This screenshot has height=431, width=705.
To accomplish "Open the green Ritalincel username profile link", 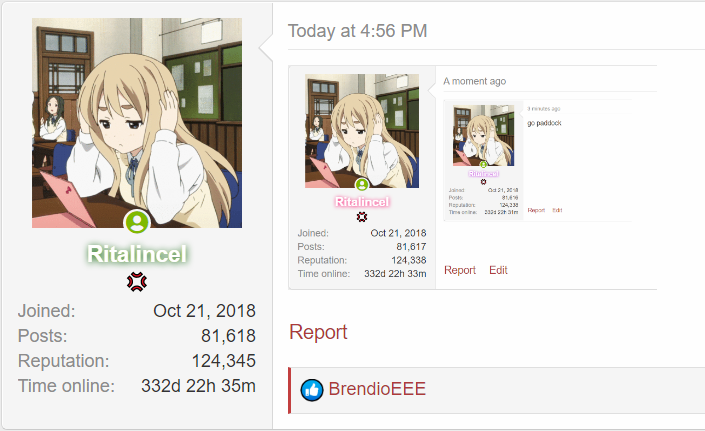I will tap(137, 254).
